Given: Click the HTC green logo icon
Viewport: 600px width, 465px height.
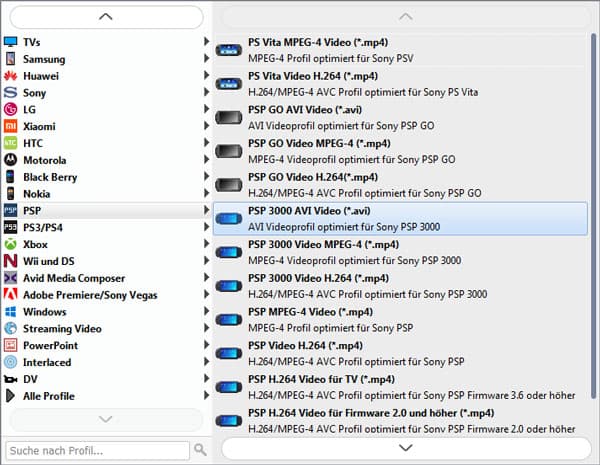Looking at the screenshot, I should (10, 143).
